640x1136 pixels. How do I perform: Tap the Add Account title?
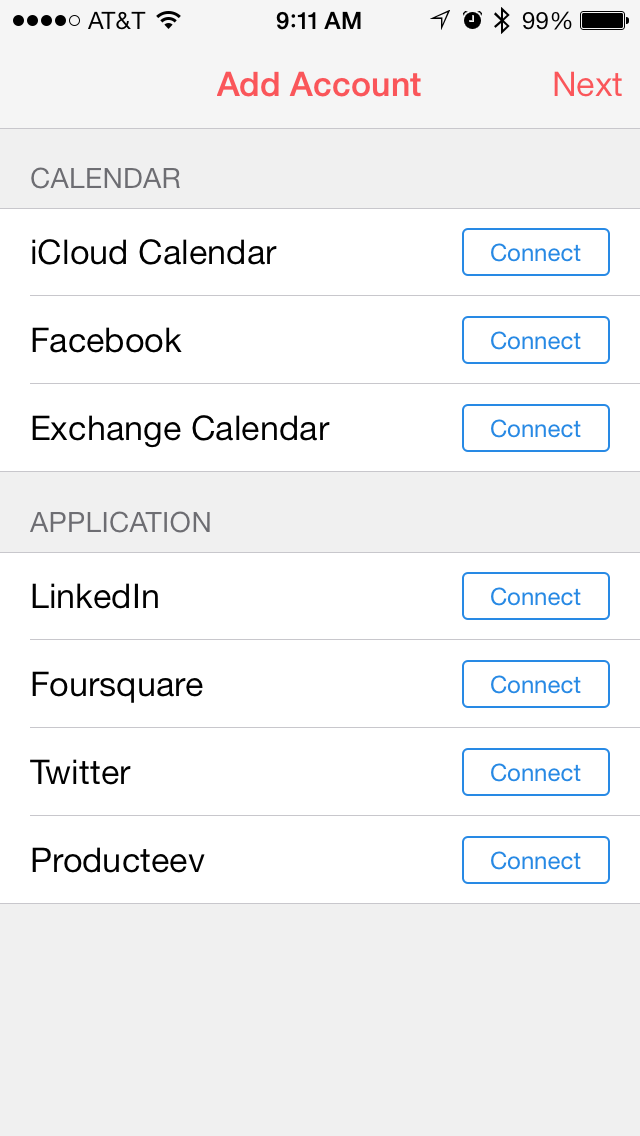(319, 85)
